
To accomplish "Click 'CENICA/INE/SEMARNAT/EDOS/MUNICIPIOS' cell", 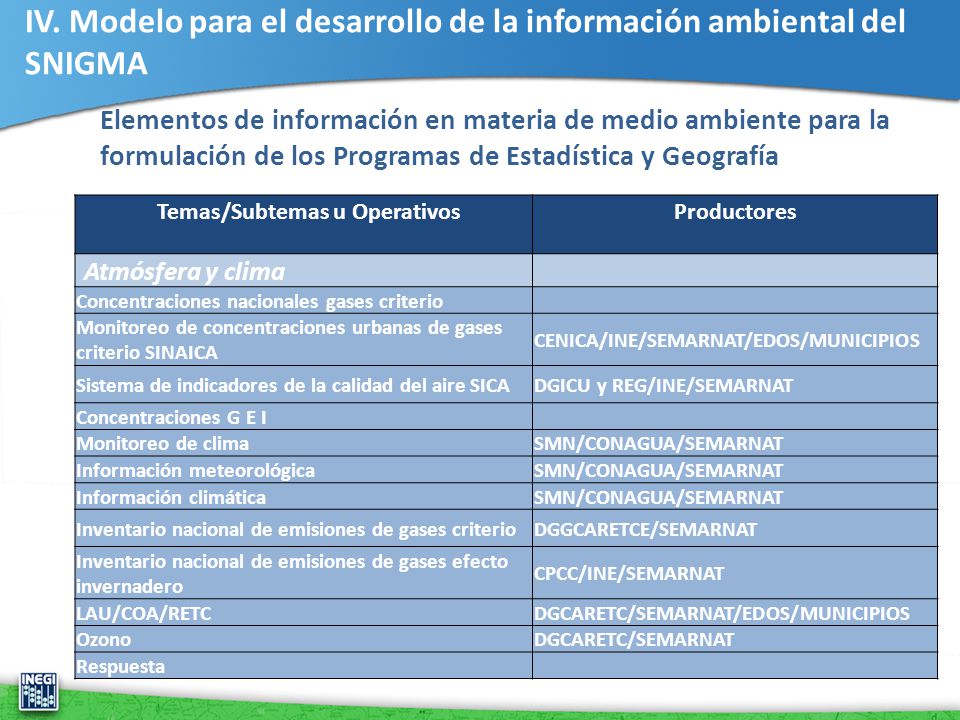I will coord(735,340).
